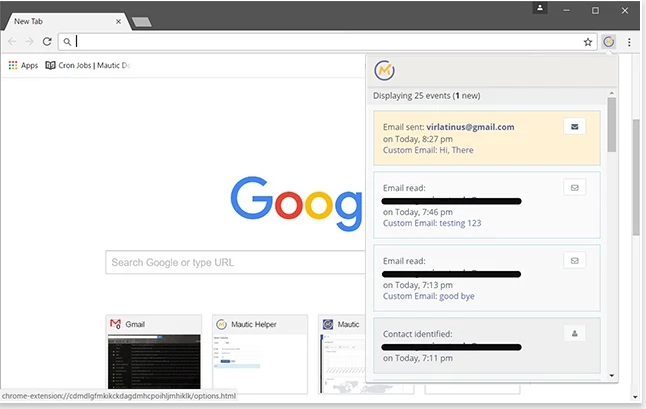The image size is (646, 409).
Task: Open the 'Custom Email: testing 123' link
Action: tap(431, 223)
